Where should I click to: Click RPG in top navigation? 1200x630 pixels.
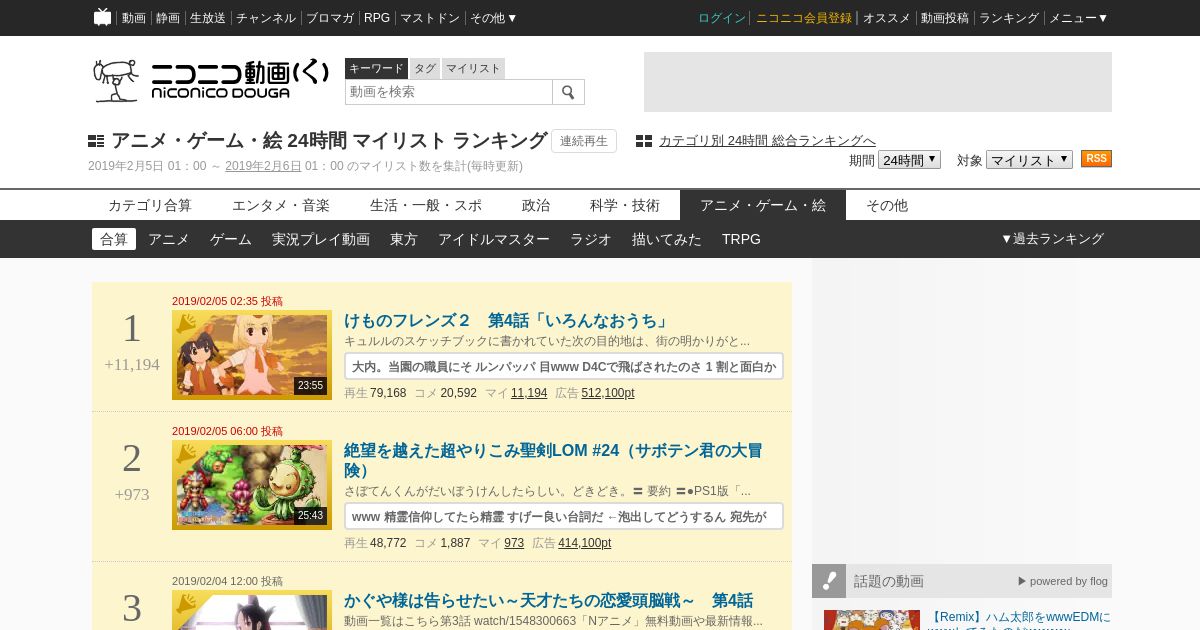pyautogui.click(x=377, y=18)
